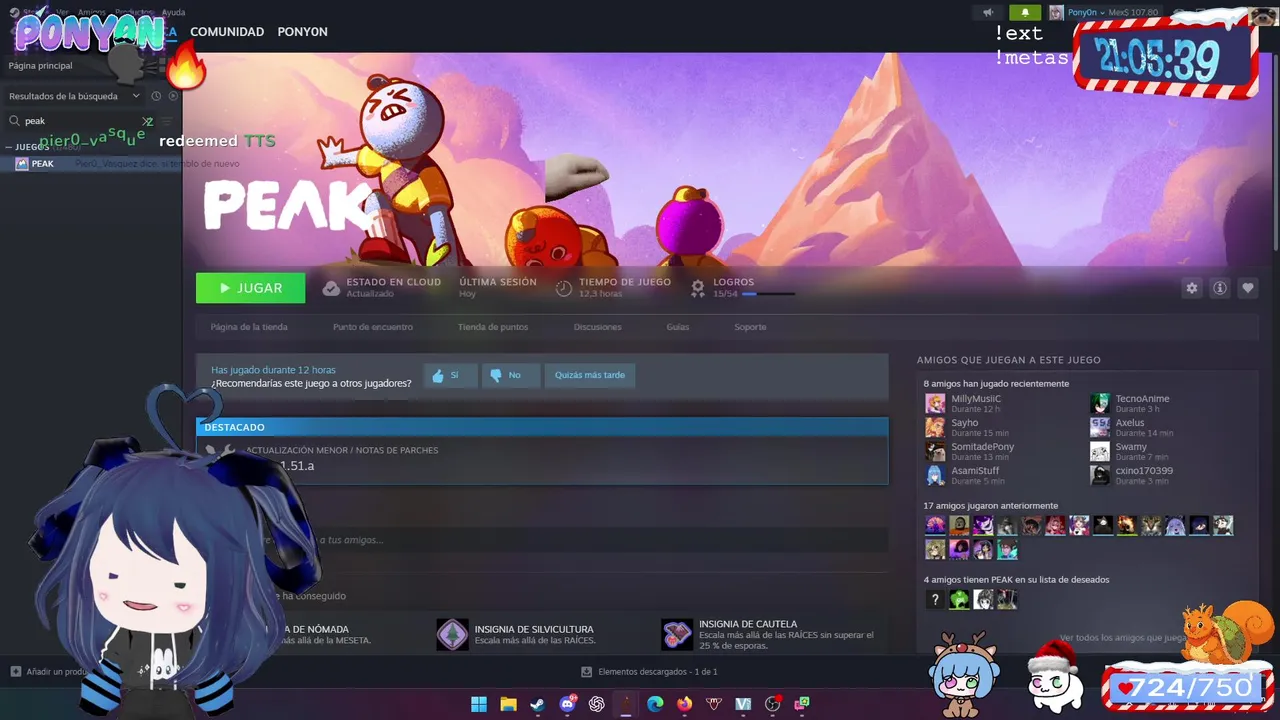The height and width of the screenshot is (720, 1280).
Task: Click Insignia de Cautela achievement icon
Action: [x=677, y=635]
